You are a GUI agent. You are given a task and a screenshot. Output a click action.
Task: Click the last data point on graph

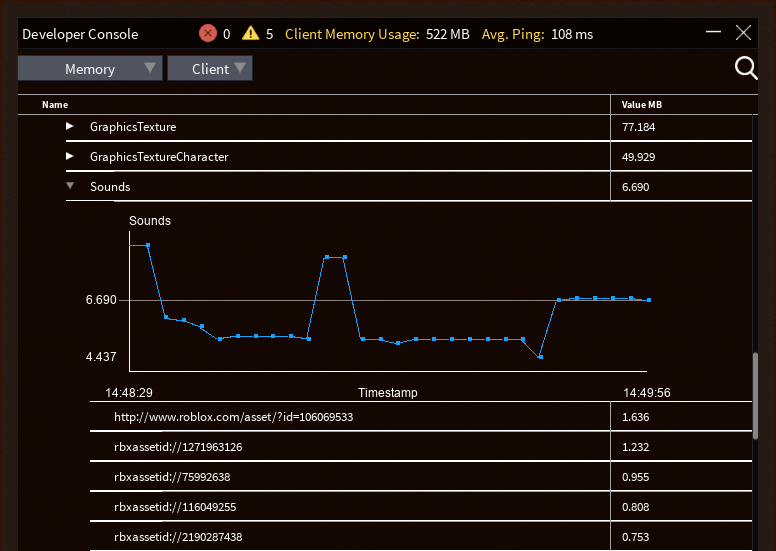coord(649,300)
